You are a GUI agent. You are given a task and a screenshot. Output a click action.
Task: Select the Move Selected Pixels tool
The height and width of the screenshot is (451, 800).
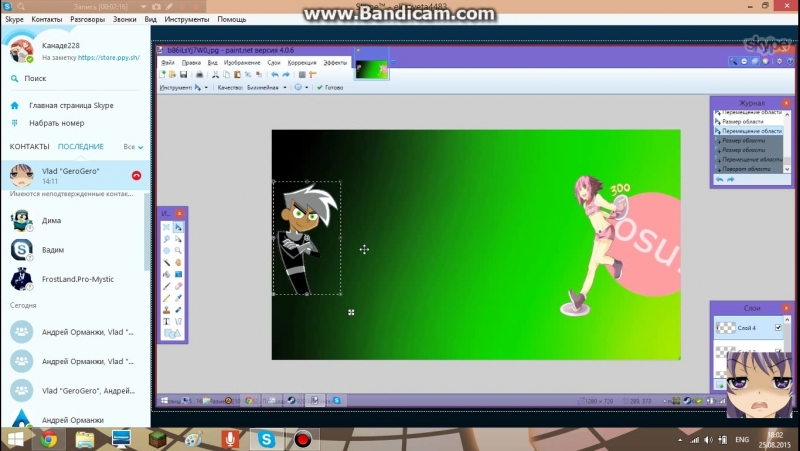tap(178, 227)
